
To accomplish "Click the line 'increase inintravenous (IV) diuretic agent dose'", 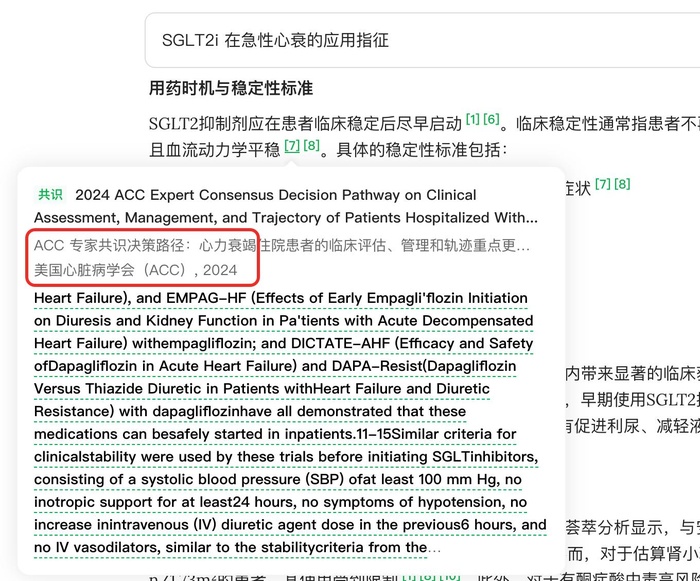I will coord(290,525).
